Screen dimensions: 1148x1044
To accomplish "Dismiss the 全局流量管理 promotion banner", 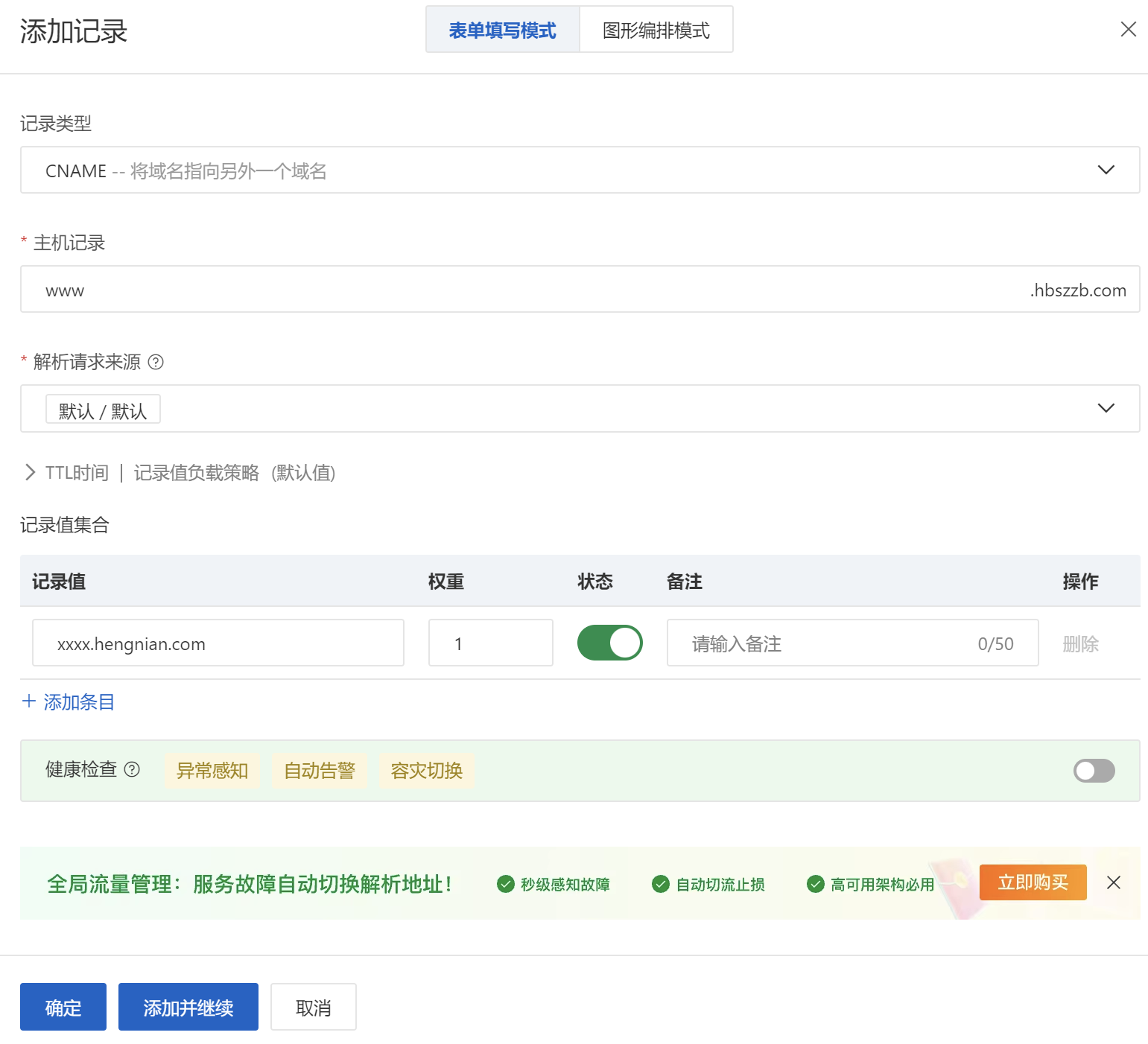I will pos(1113,882).
